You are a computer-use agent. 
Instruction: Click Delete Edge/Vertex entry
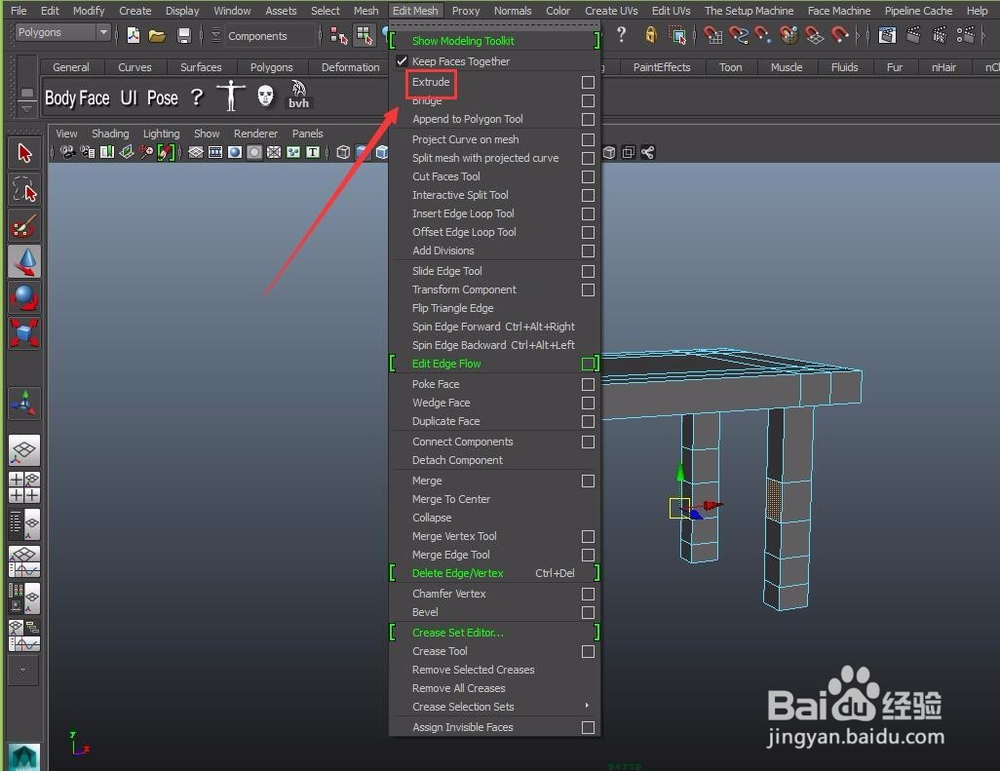457,573
